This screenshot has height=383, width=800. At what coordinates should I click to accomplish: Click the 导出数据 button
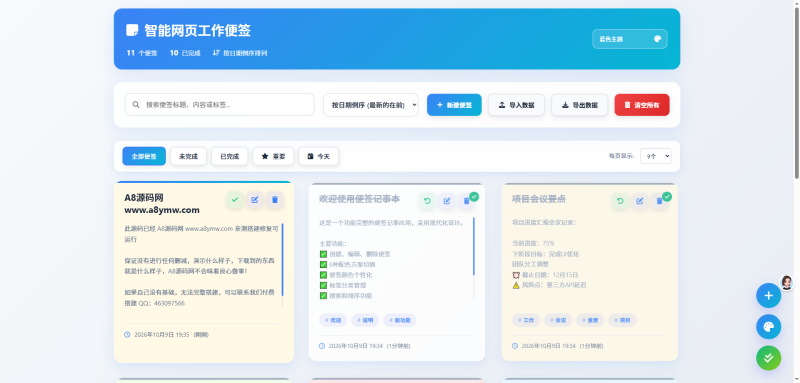[580, 105]
